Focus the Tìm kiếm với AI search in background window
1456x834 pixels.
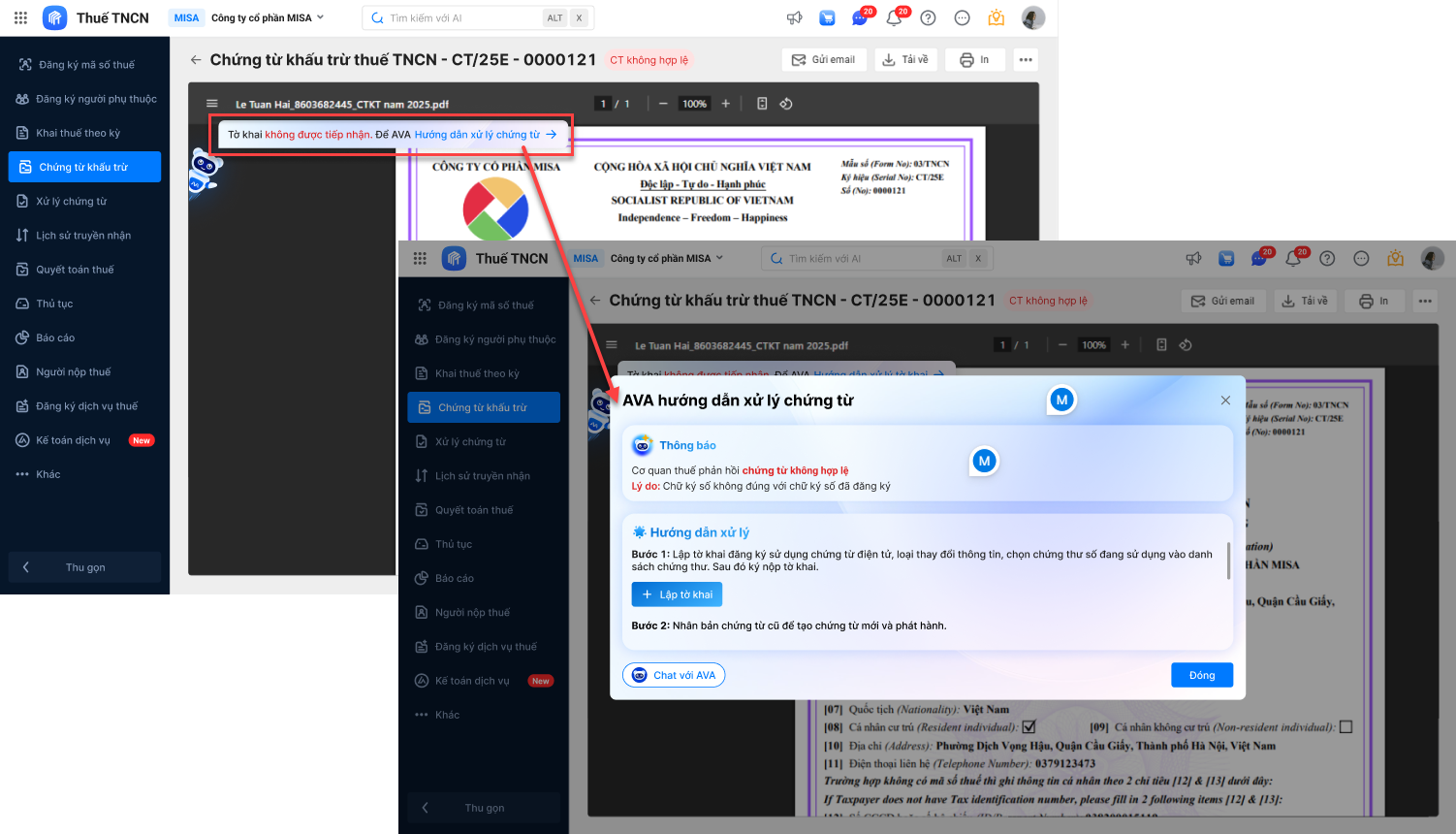coord(478,17)
